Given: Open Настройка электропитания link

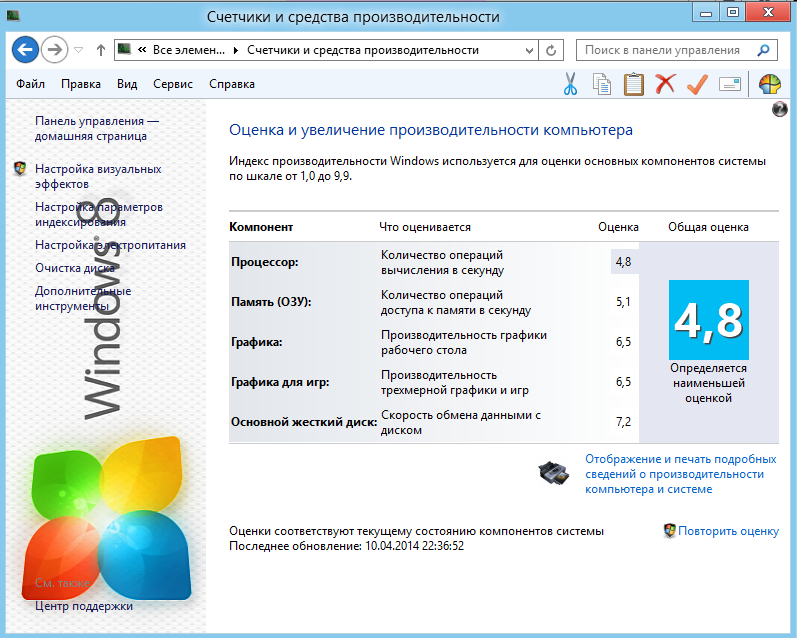Looking at the screenshot, I should coord(110,245).
